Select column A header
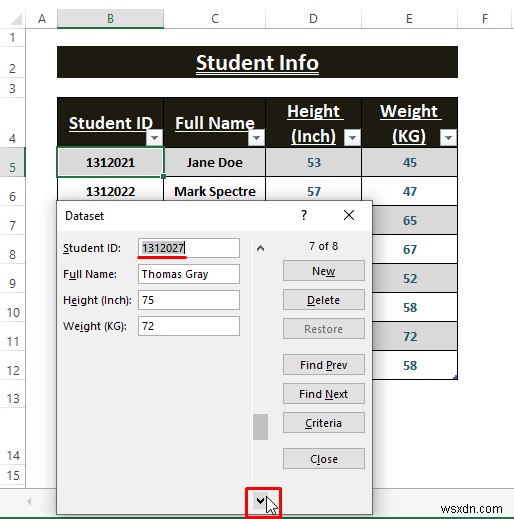This screenshot has width=514, height=519. tap(42, 19)
